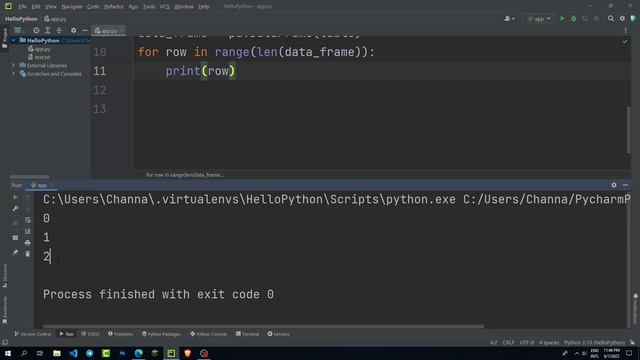Click Python 3.10 interpreter in status bar
This screenshot has height=360, width=640.
(594, 342)
